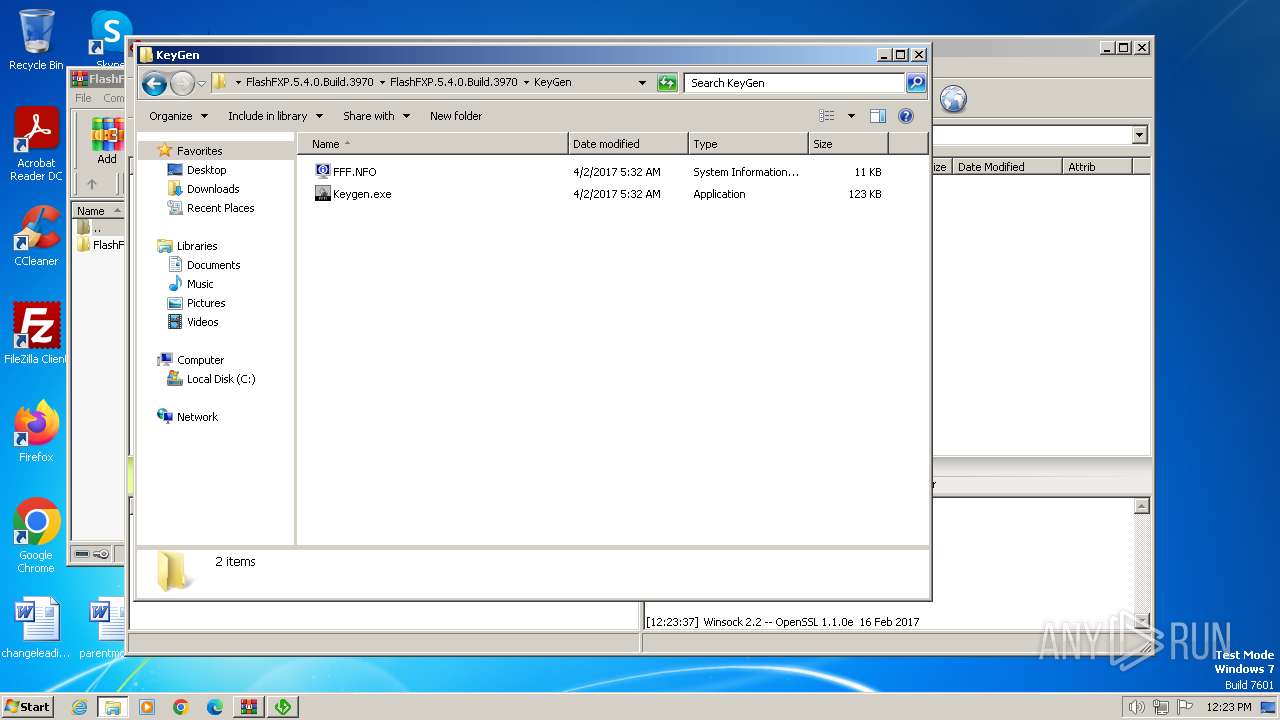
Task: Click the magnifier in Search KeyGen box
Action: pos(915,83)
